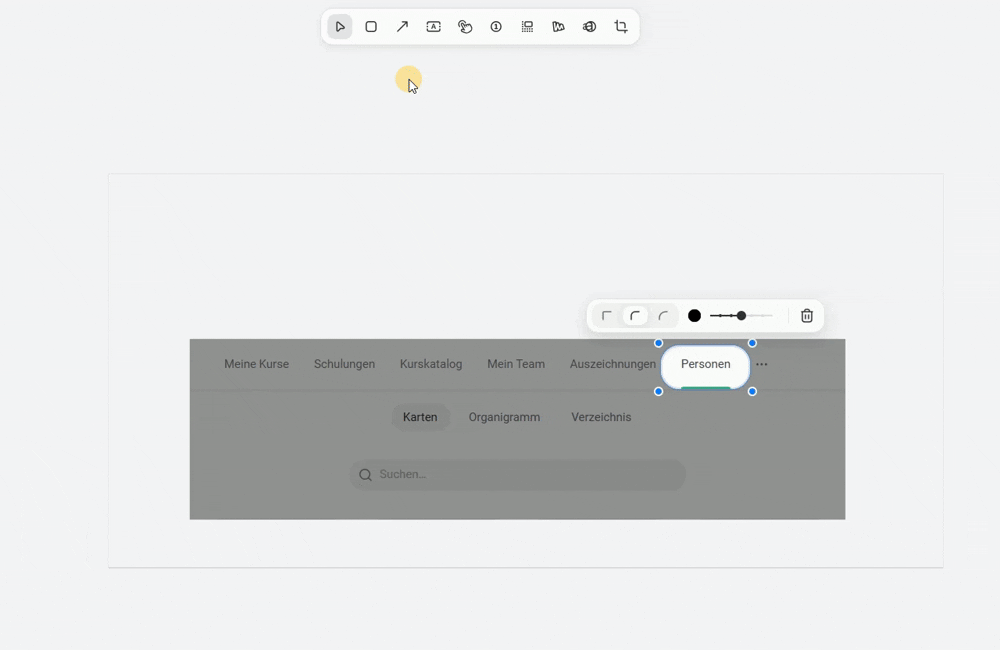Select the crop tool
This screenshot has width=1000, height=650.
pyautogui.click(x=621, y=27)
